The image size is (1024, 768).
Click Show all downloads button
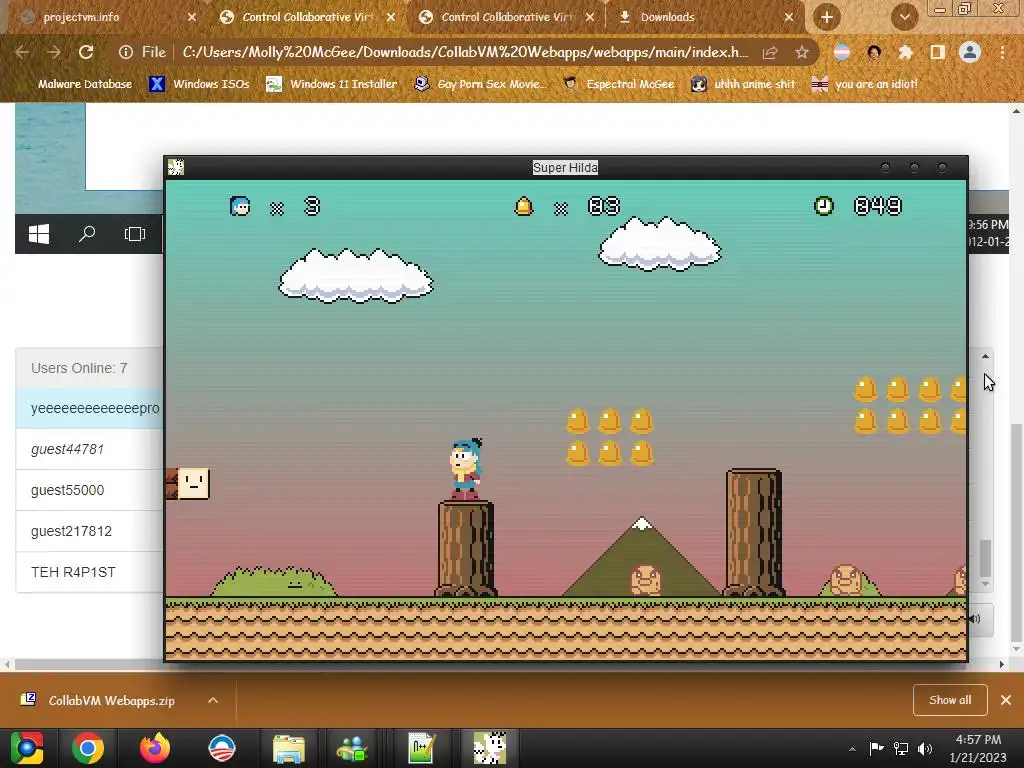pos(950,700)
